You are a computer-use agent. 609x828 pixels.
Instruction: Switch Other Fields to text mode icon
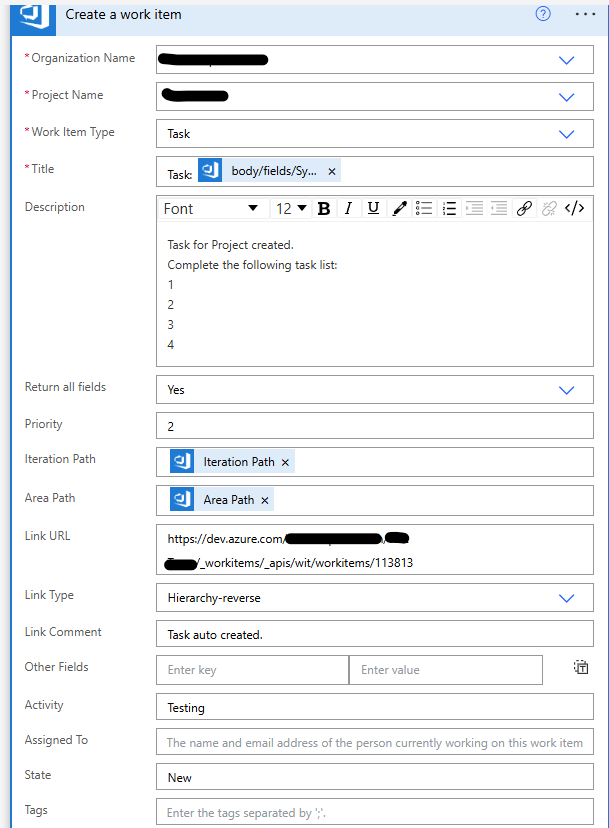[581, 667]
